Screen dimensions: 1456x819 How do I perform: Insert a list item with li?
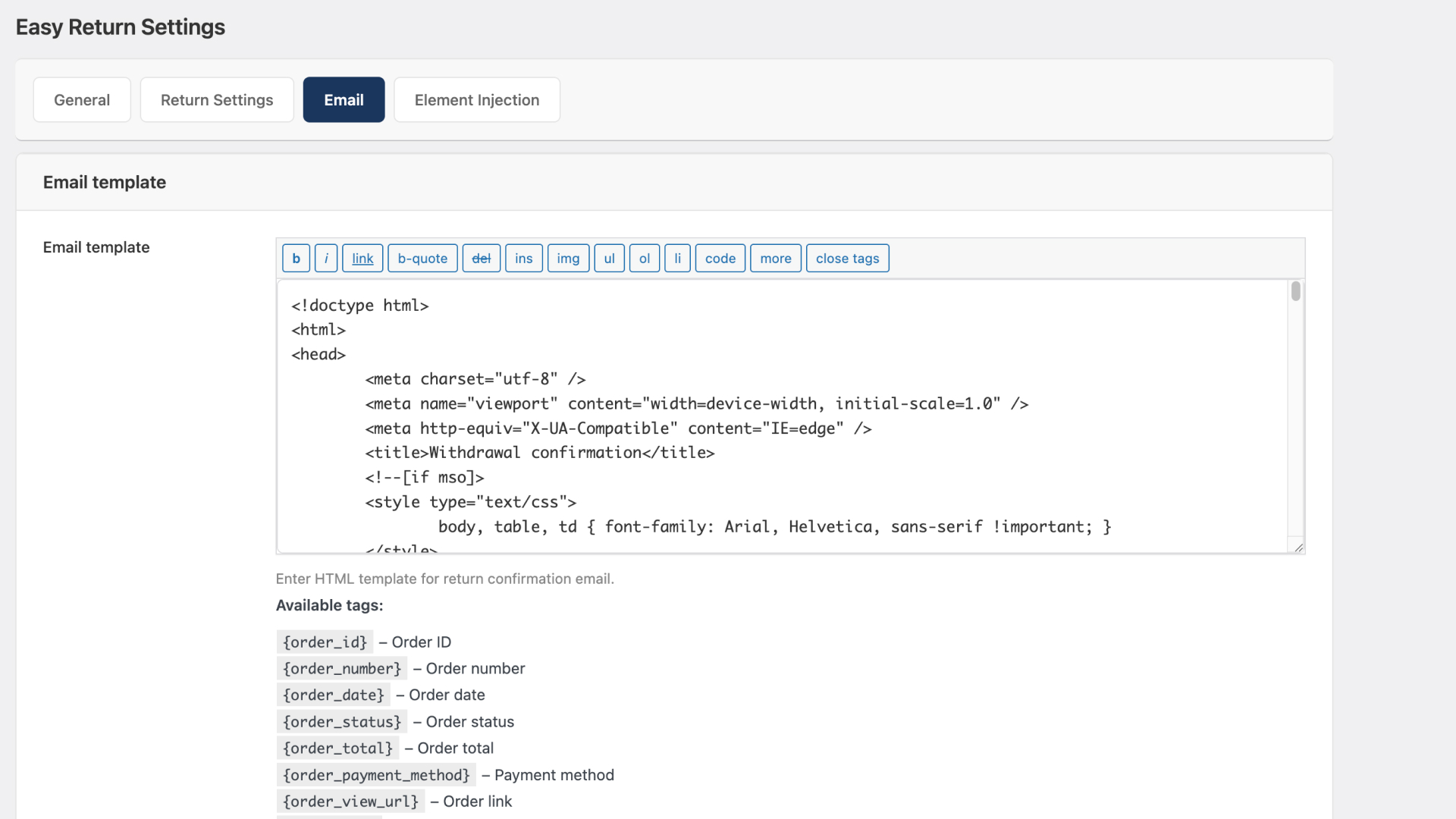(677, 258)
